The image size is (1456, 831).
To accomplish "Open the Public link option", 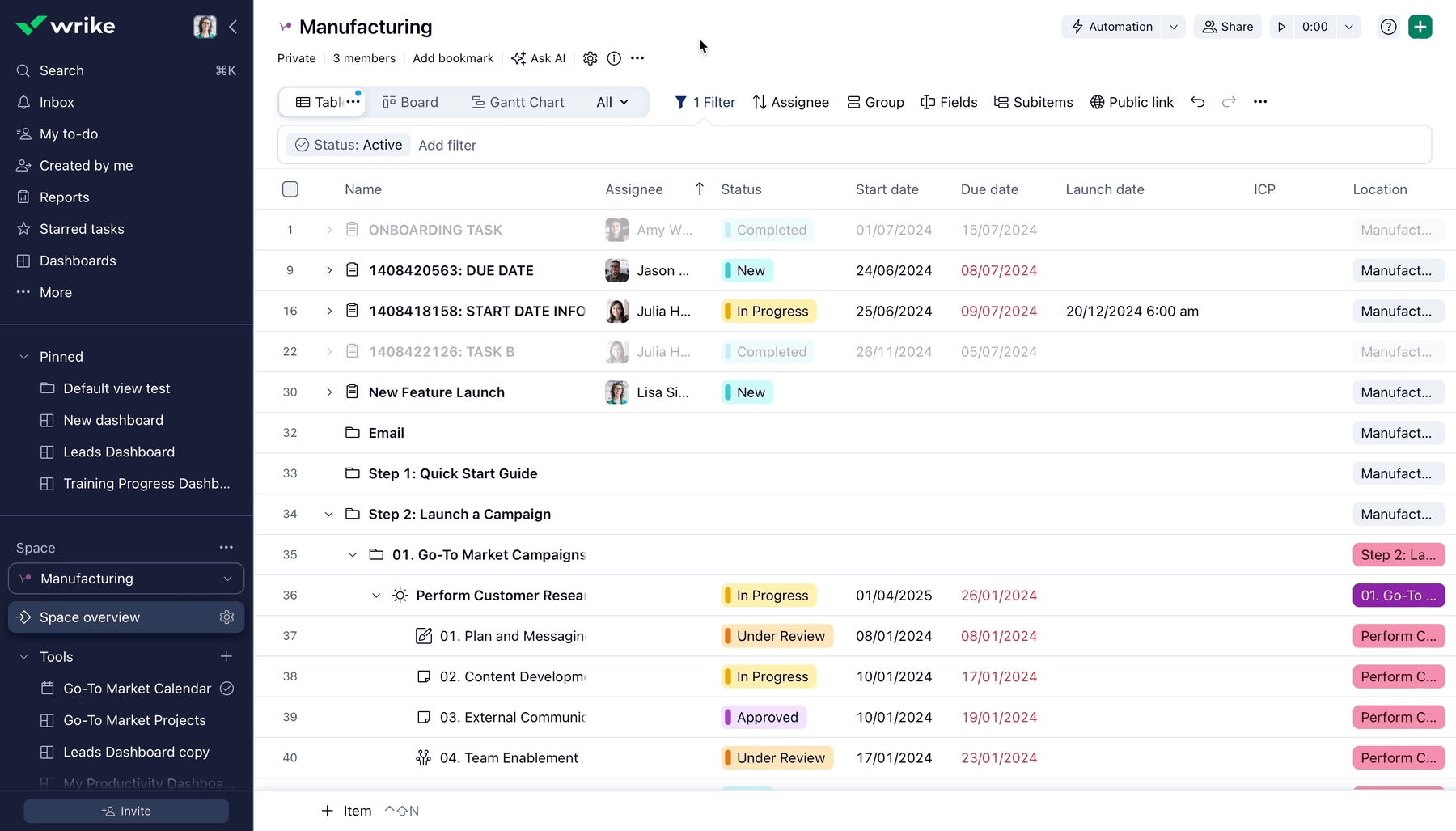I will 1132,102.
